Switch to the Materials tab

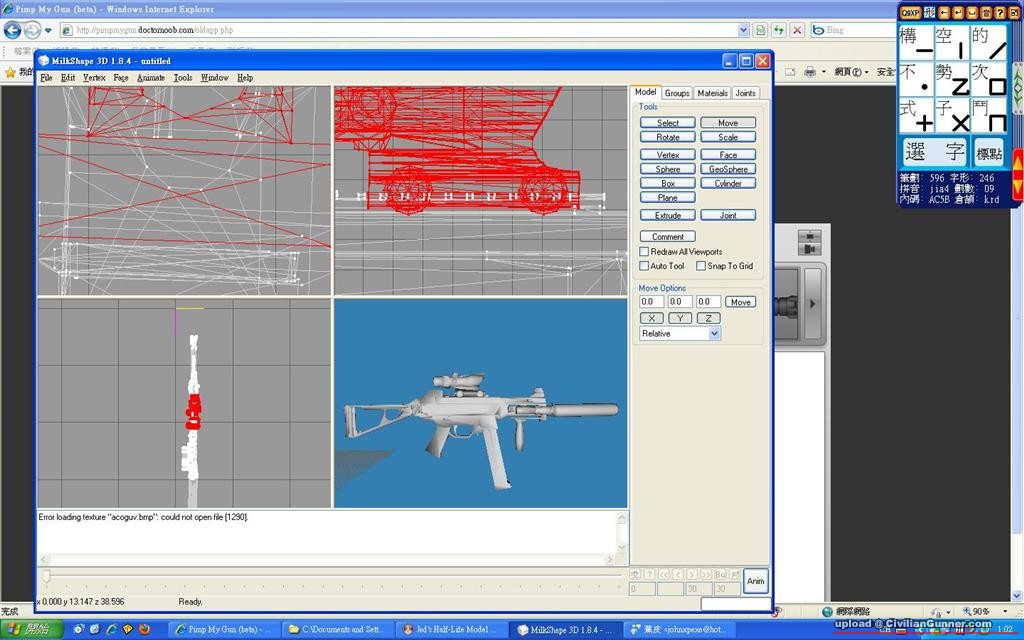tap(712, 93)
